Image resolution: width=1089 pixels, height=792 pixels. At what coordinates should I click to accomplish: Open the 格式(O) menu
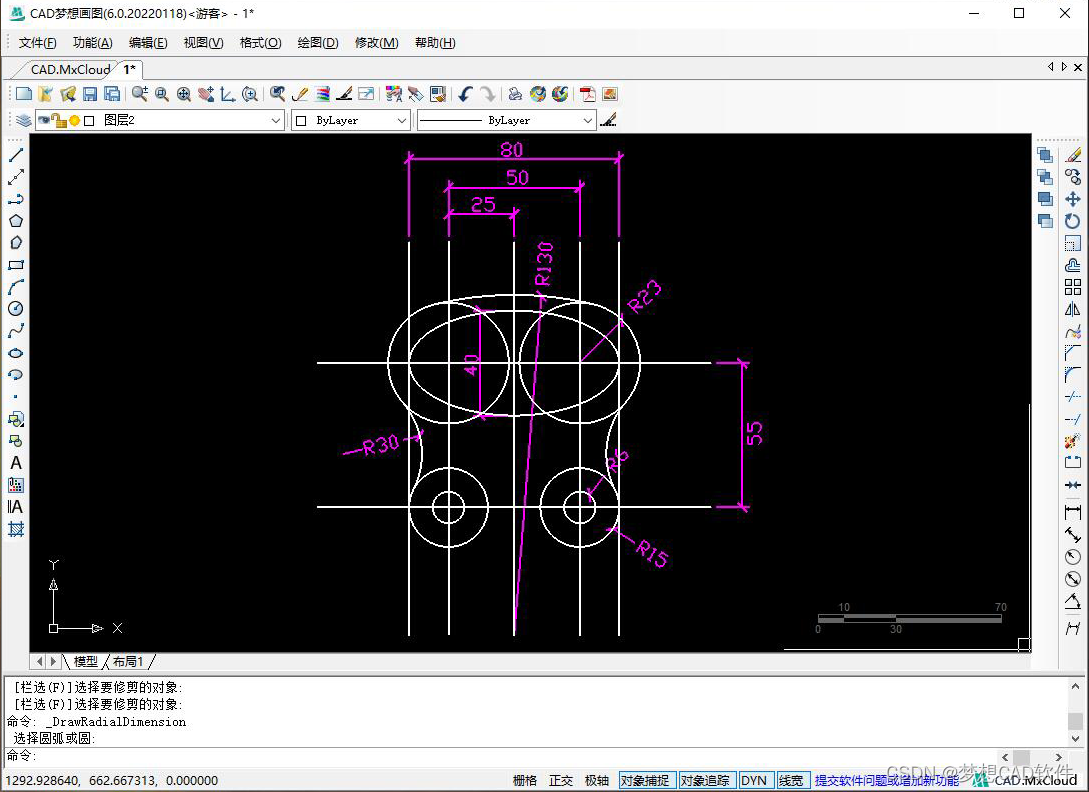(260, 43)
